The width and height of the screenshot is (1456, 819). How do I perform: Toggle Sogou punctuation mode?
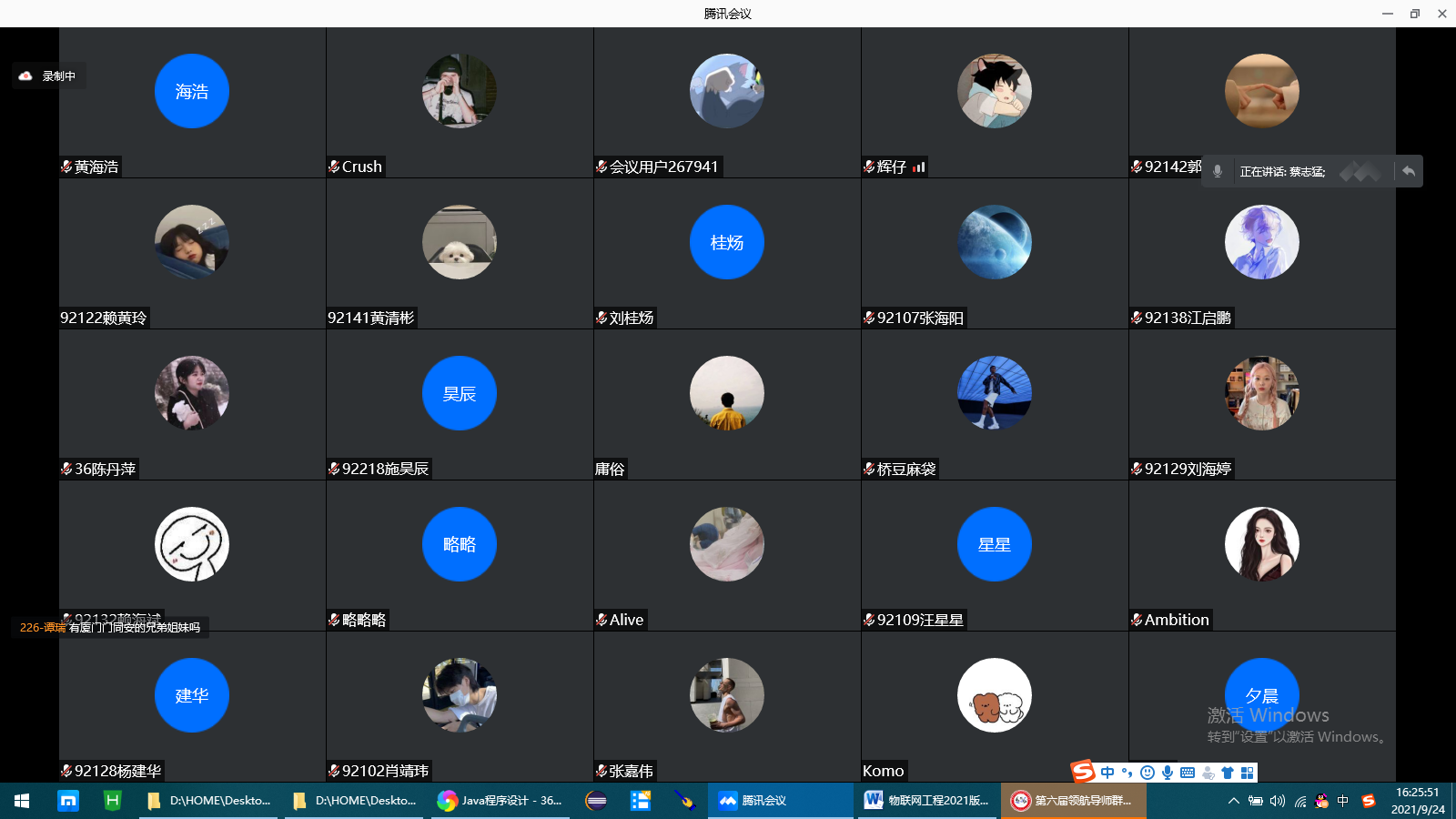1127,773
